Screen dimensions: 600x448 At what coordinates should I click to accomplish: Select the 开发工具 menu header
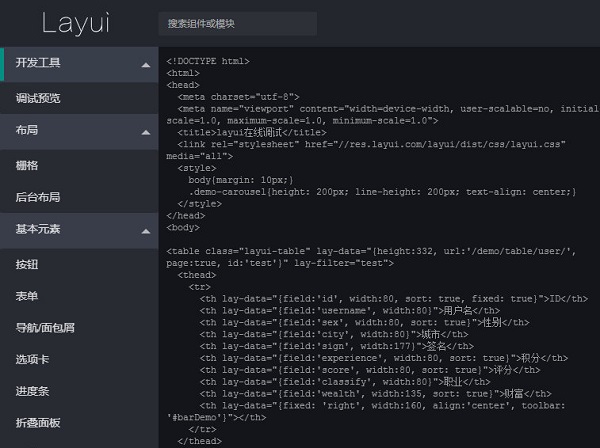(39, 63)
